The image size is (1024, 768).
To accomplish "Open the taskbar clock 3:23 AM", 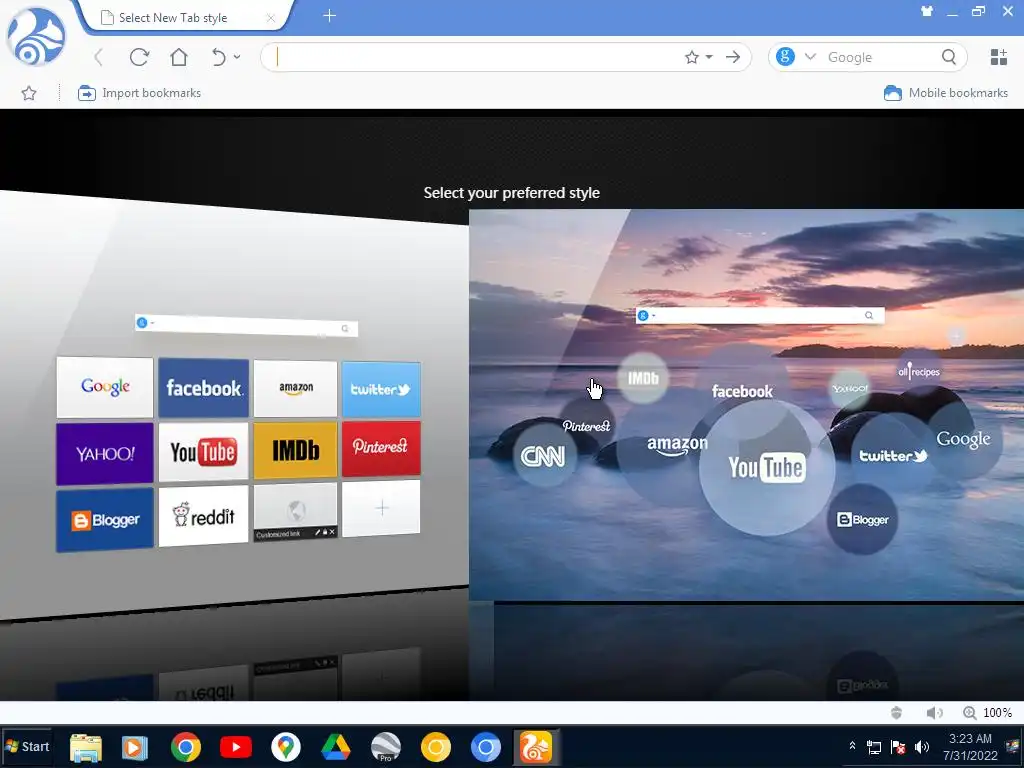I will point(970,747).
